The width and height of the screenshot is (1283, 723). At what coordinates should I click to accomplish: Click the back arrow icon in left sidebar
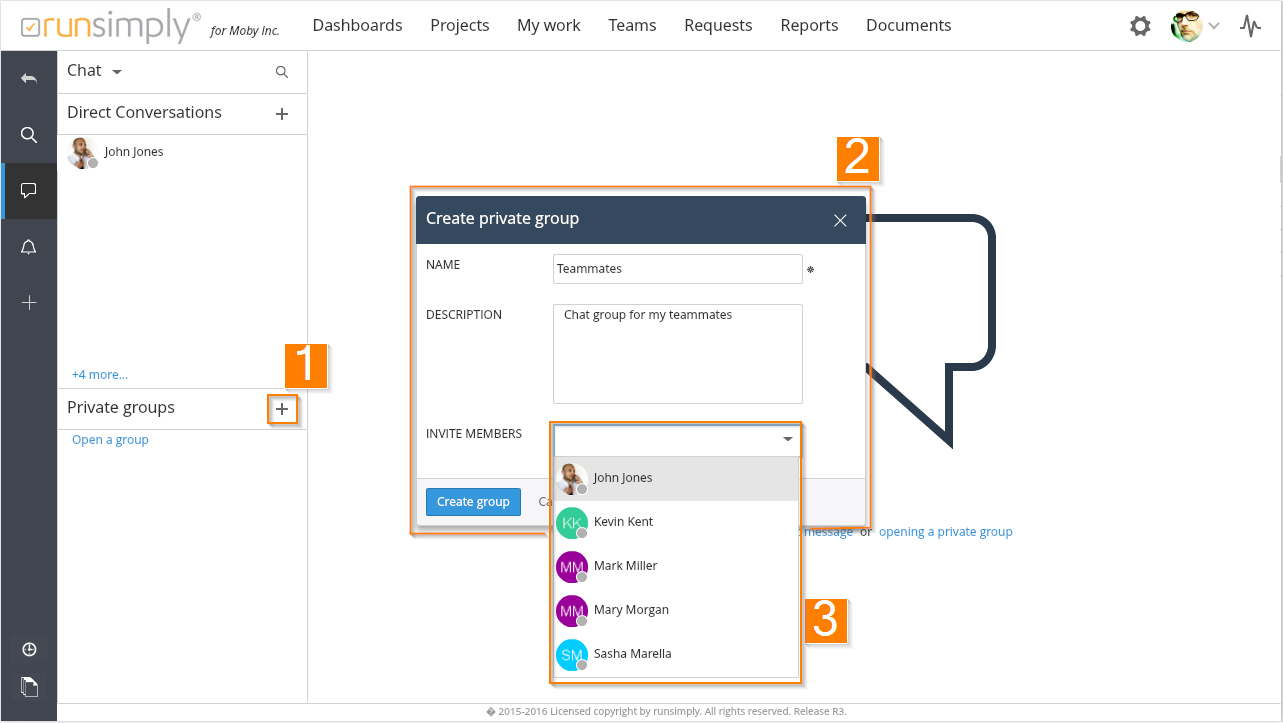pyautogui.click(x=29, y=78)
